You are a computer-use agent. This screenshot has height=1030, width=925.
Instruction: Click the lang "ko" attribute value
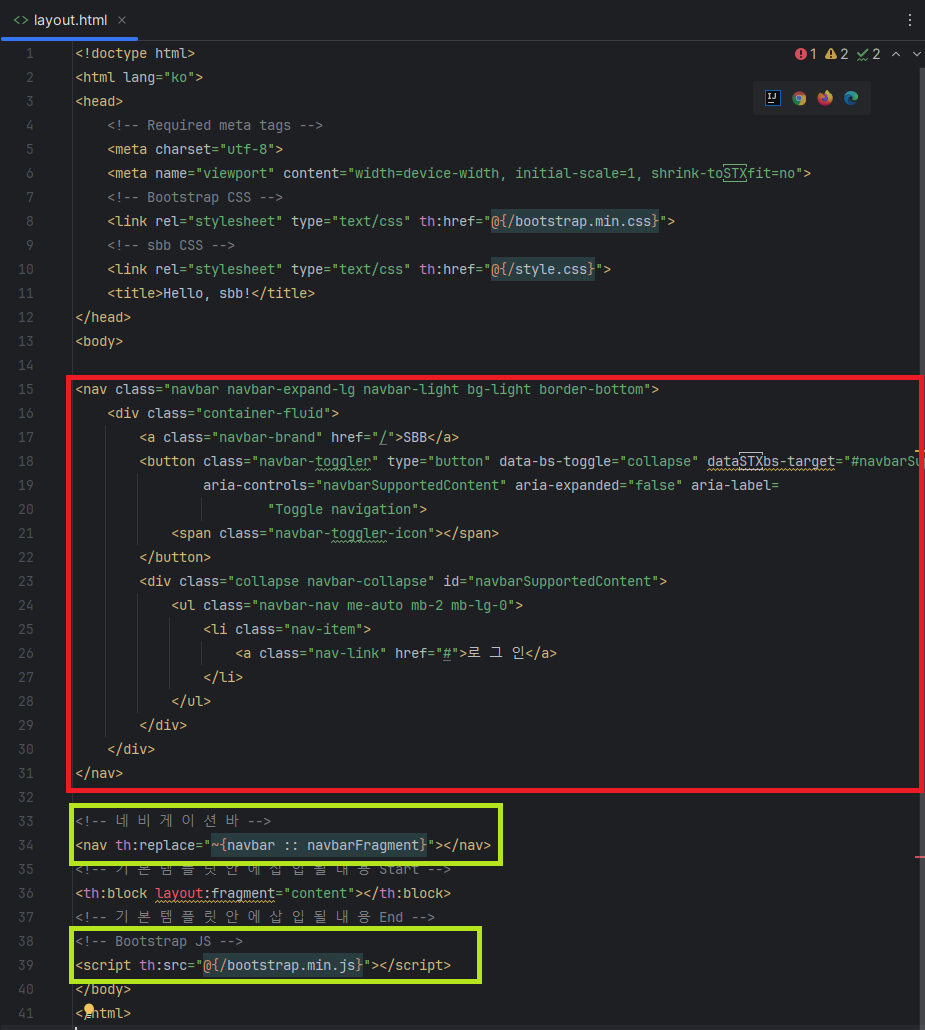point(179,78)
